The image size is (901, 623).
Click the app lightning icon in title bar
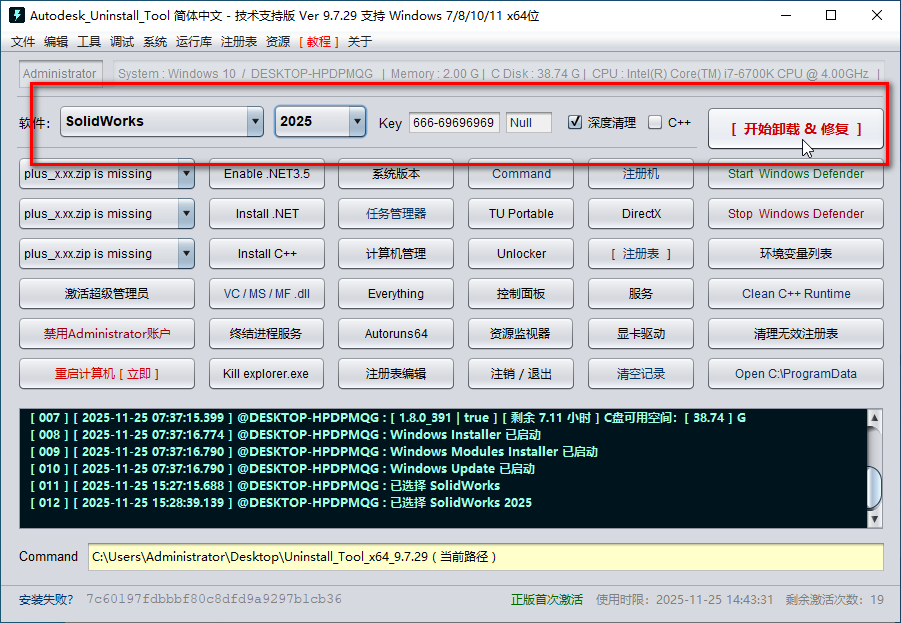(x=17, y=15)
